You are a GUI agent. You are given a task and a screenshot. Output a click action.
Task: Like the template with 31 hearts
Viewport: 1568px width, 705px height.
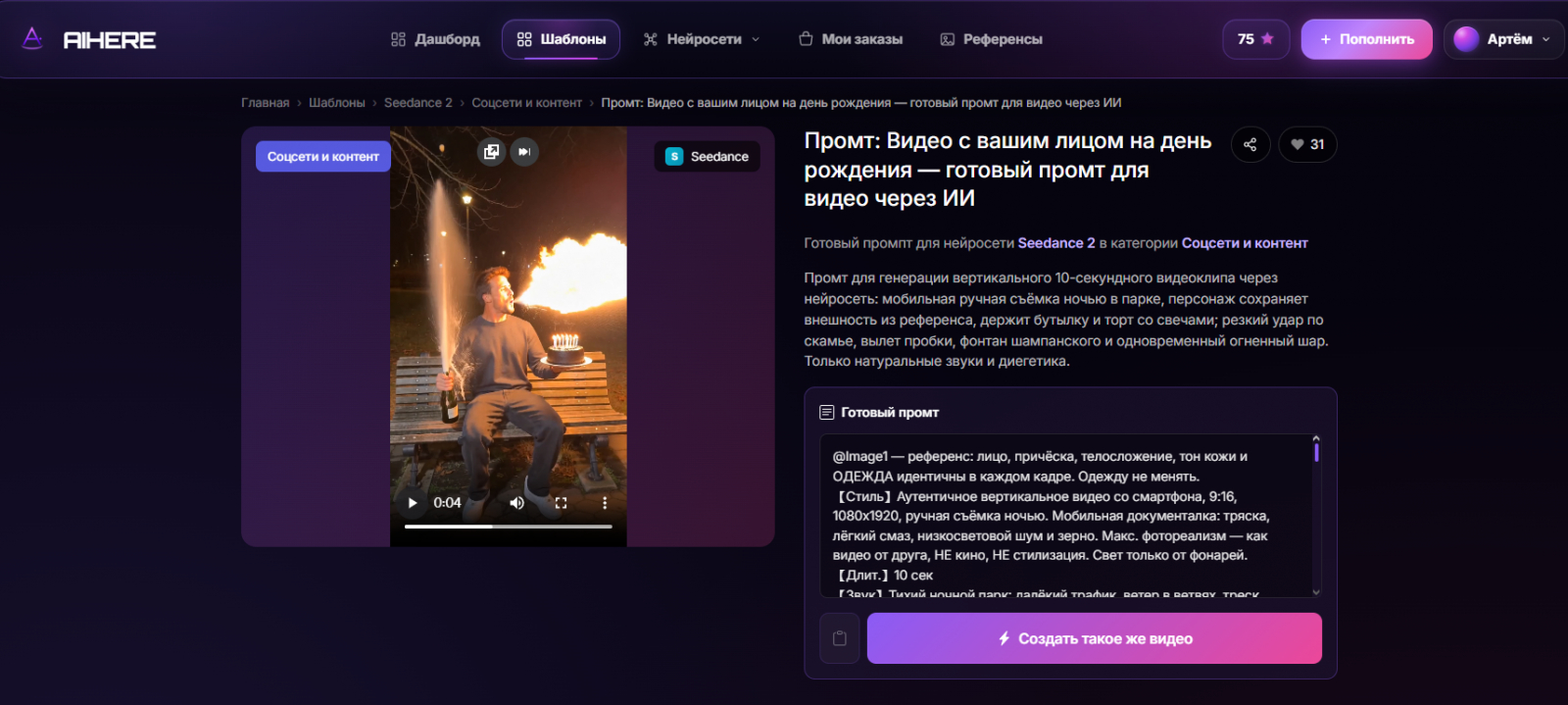[1307, 144]
